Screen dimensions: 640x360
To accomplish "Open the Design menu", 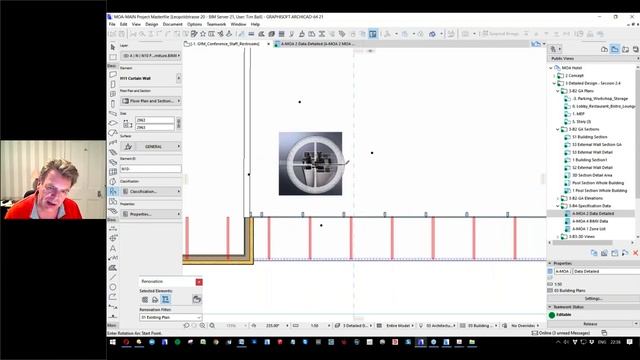I will pyautogui.click(x=151, y=24).
